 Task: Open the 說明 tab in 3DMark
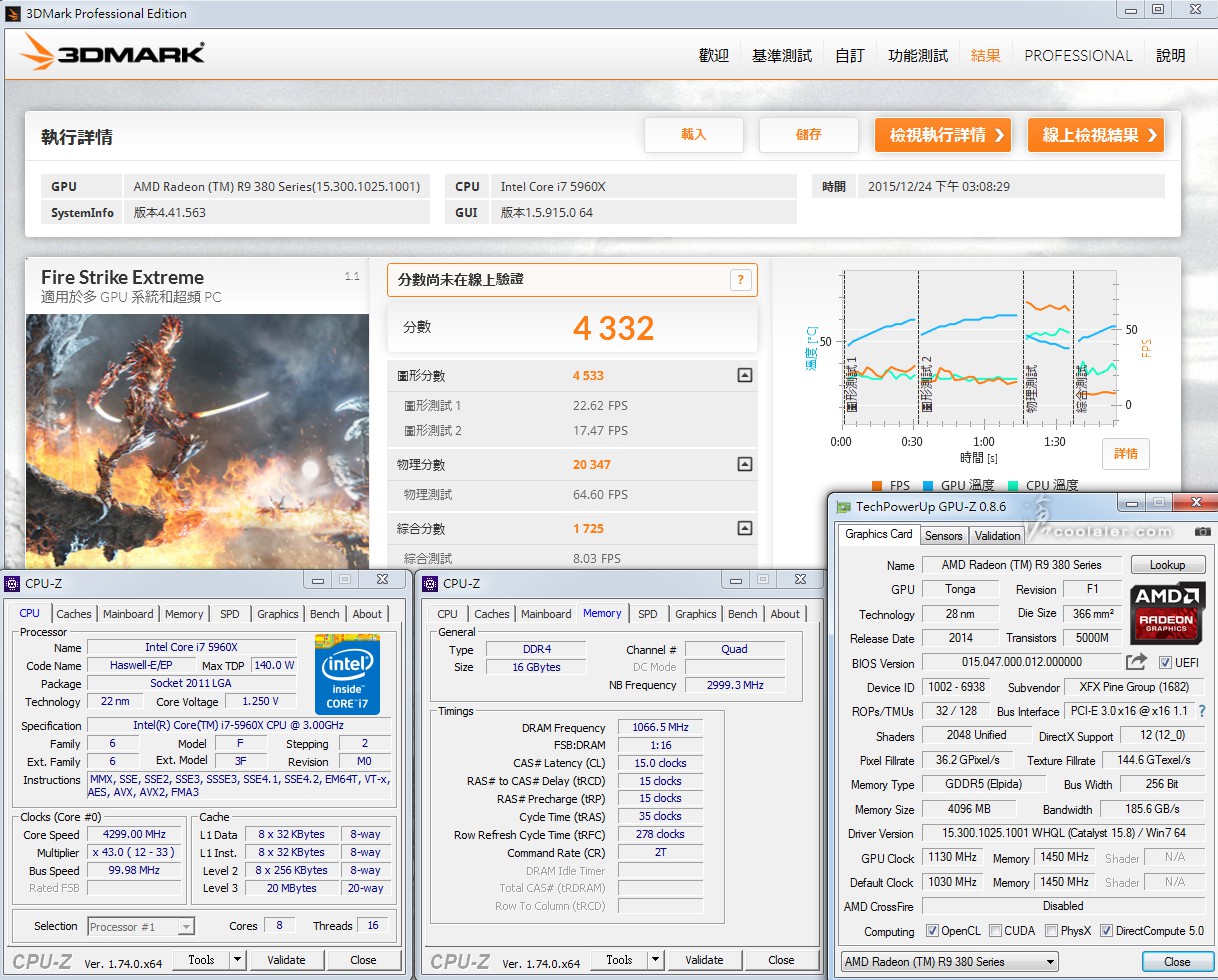coord(1171,56)
